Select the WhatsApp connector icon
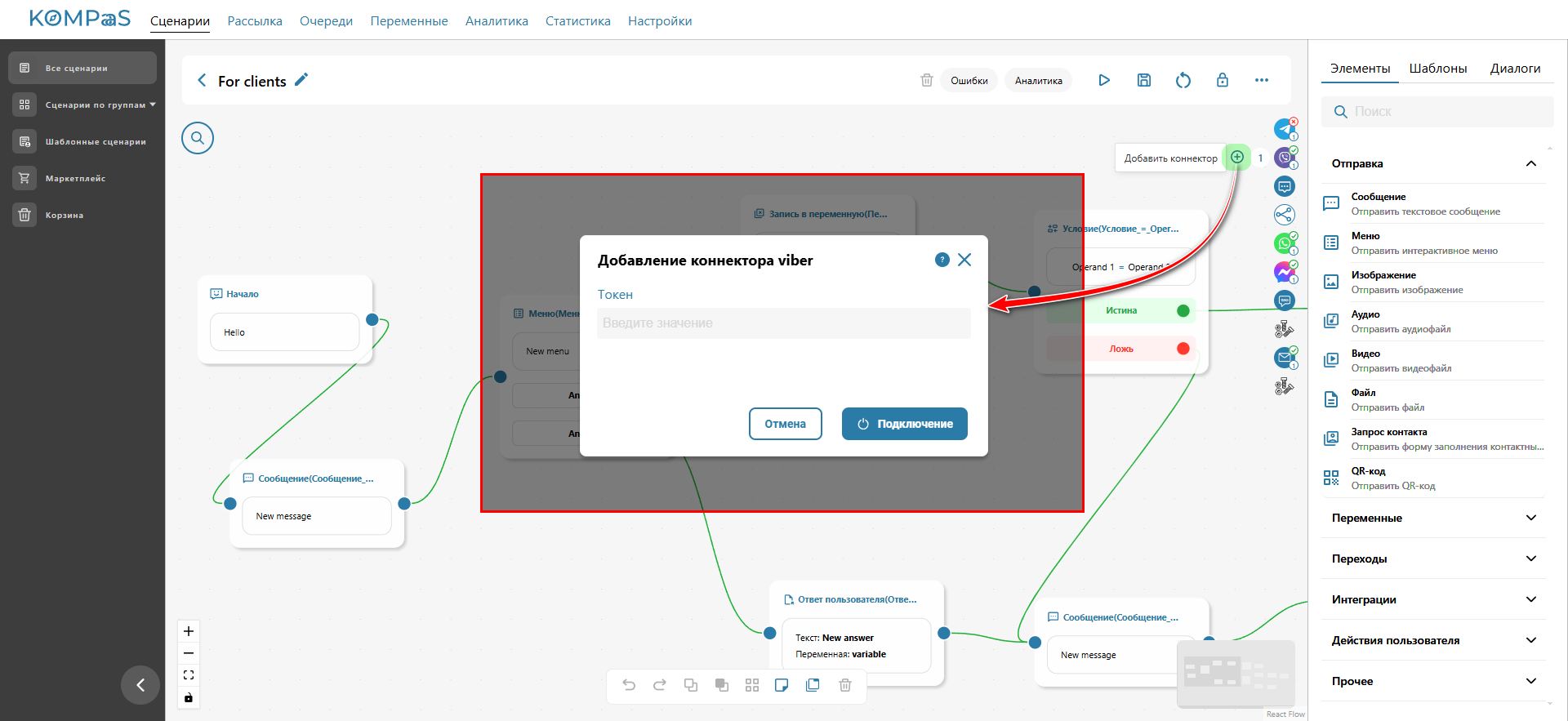Screen dimensions: 1568x721 click(1285, 243)
